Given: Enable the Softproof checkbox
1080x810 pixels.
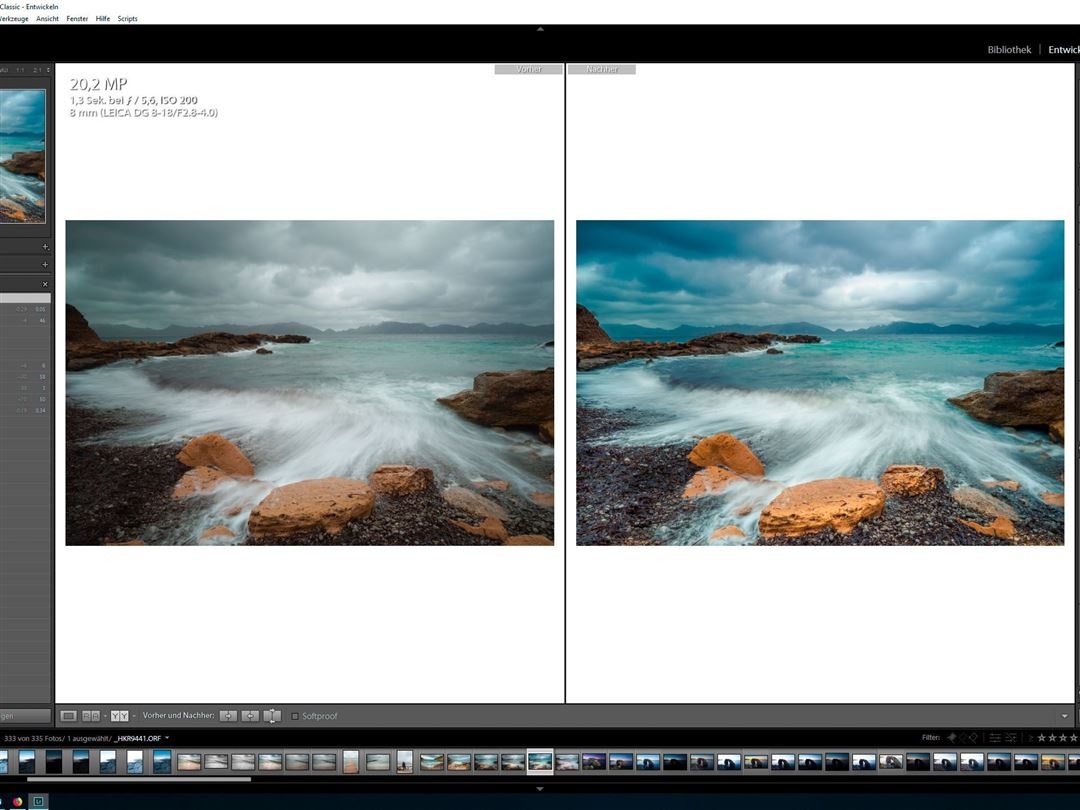Looking at the screenshot, I should pos(295,716).
